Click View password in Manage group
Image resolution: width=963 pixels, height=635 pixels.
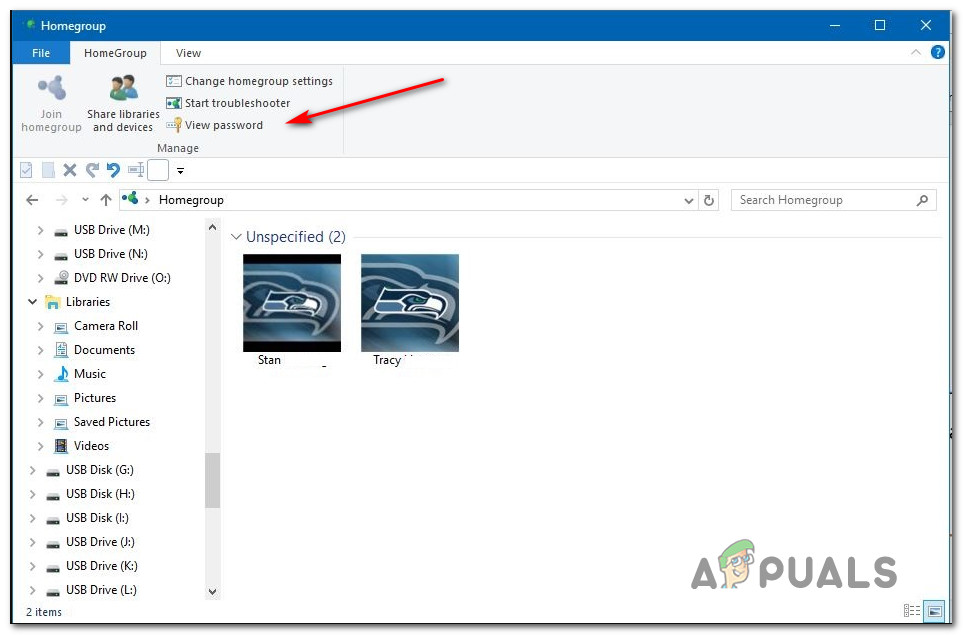coord(214,125)
